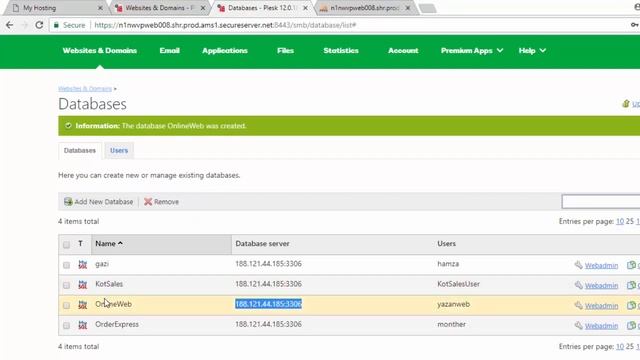Viewport: 640px width, 360px height.
Task: Reload the page with the refresh icon
Action: click(39, 25)
